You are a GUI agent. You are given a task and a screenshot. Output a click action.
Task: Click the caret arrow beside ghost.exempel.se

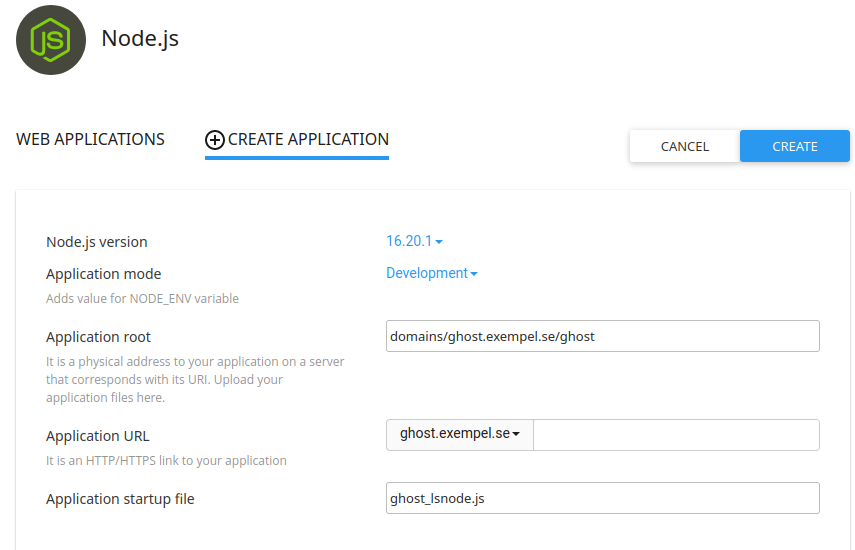(x=517, y=434)
